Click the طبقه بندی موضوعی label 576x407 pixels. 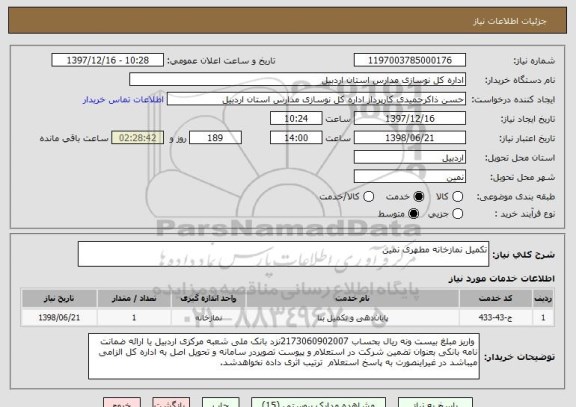[x=516, y=197]
